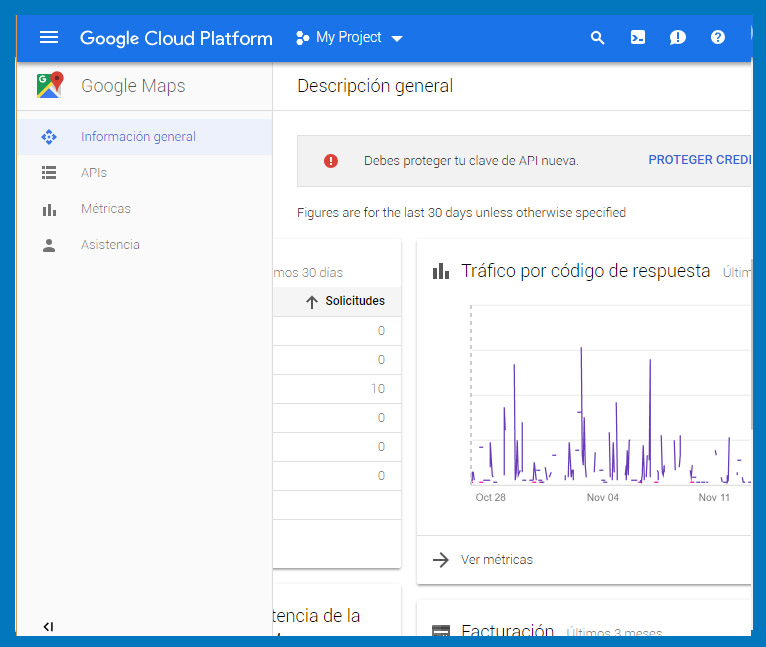Viewport: 766px width, 647px height.
Task: Click the Nov 04 axis label
Action: tap(602, 497)
